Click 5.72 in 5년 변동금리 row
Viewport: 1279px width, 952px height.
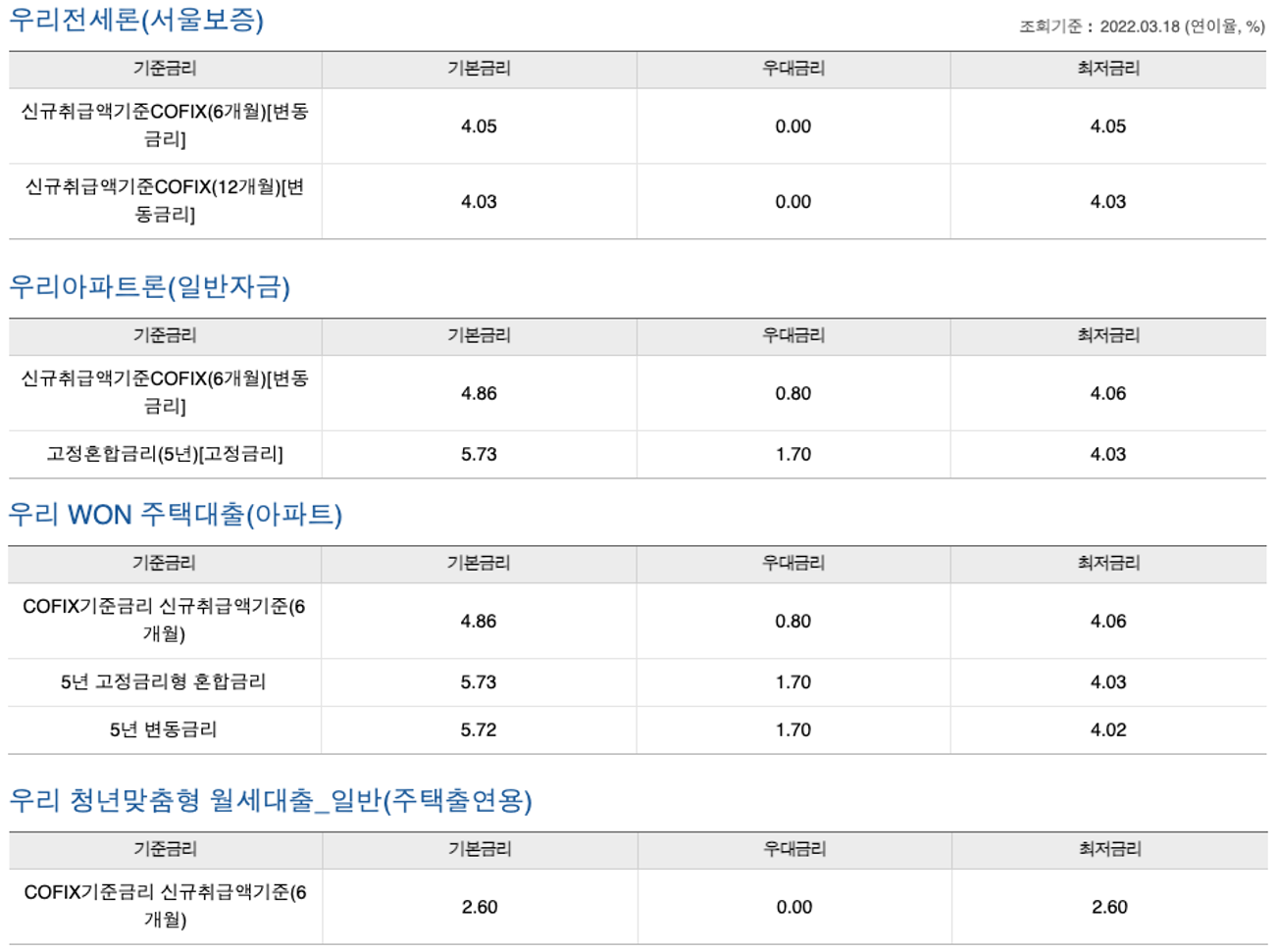point(479,729)
